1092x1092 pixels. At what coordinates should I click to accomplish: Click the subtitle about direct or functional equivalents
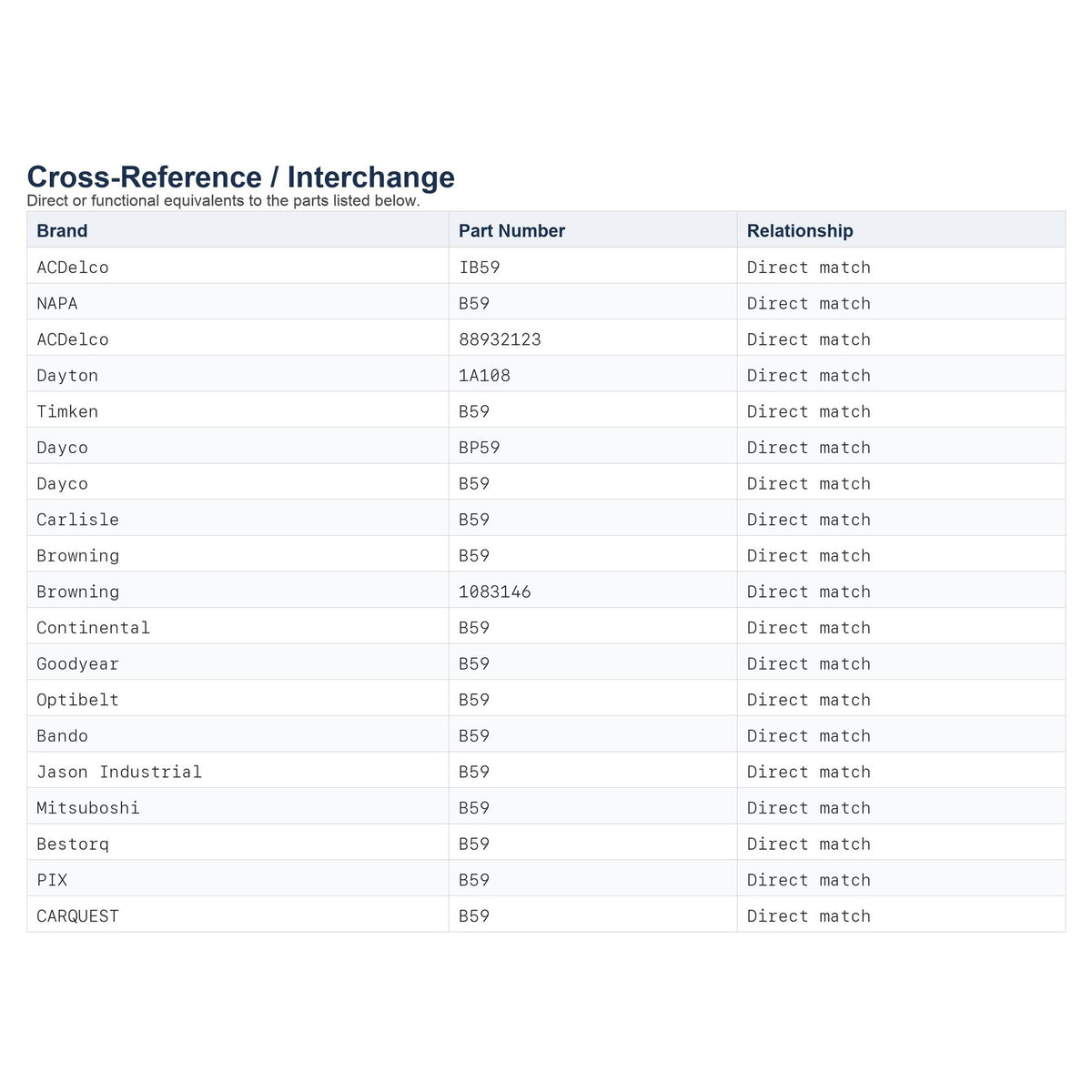click(x=224, y=201)
